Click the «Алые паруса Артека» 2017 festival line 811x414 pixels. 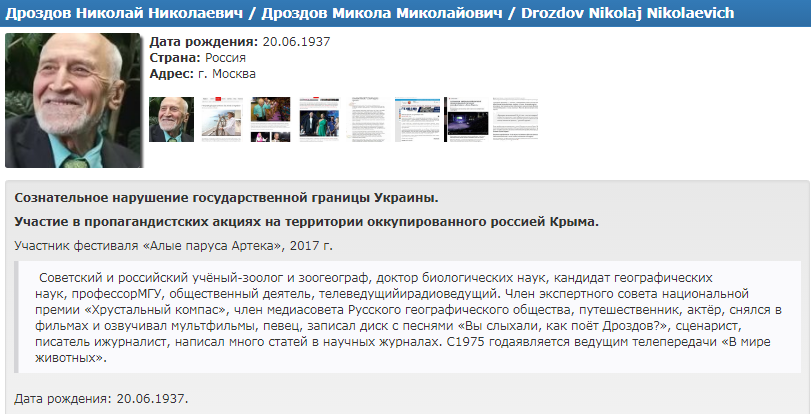click(173, 245)
